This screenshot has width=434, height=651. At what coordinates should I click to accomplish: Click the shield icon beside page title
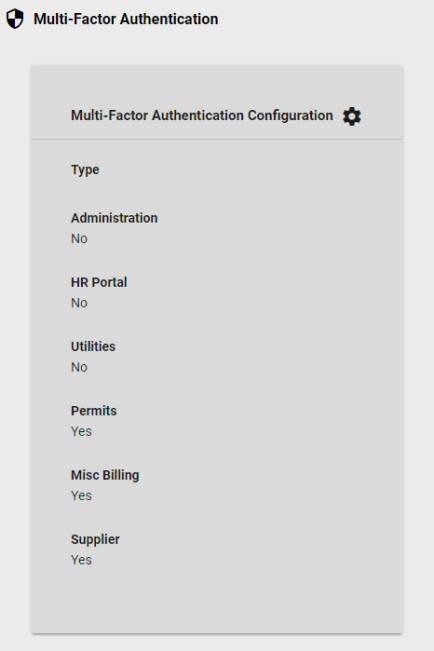15,19
